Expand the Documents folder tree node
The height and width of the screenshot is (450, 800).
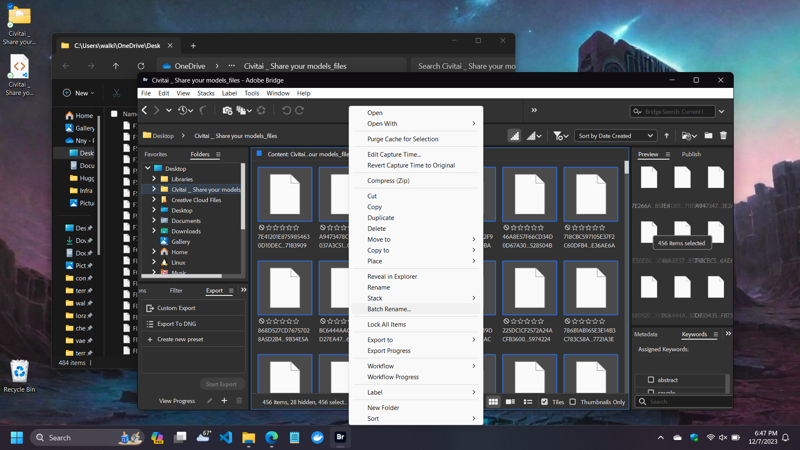click(154, 220)
